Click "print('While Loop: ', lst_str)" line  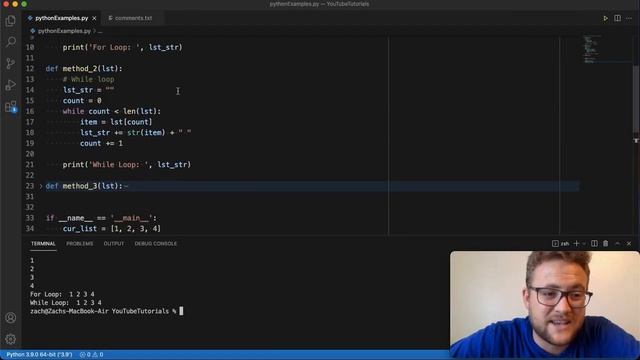click(x=127, y=164)
